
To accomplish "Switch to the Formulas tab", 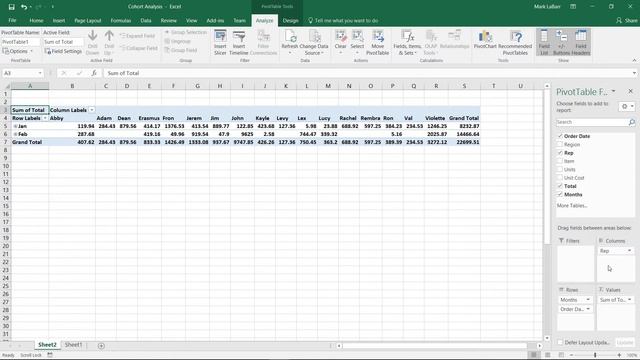I will point(121,20).
